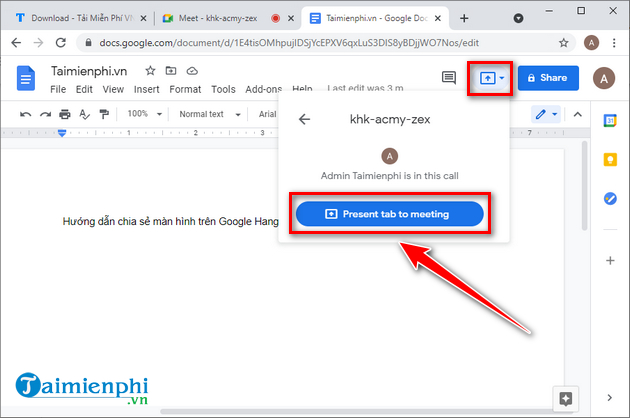
Task: Open the tab search dropdown icon
Action: (518, 18)
